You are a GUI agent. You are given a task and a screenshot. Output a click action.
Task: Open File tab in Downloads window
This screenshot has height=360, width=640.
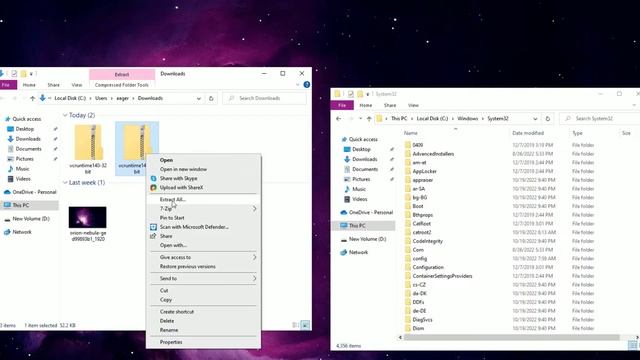7,85
